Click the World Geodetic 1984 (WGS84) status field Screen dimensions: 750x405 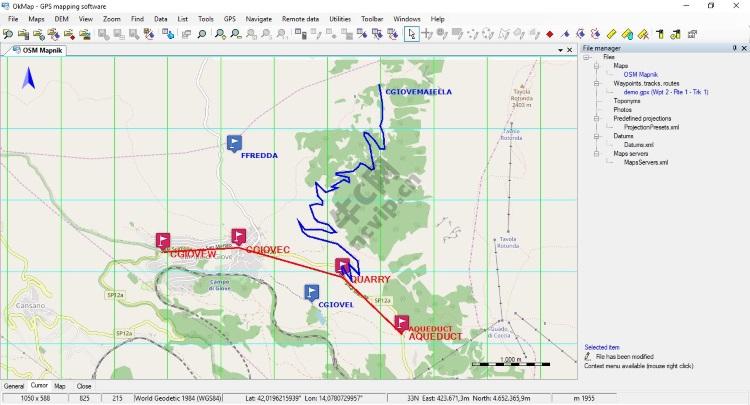tap(178, 398)
